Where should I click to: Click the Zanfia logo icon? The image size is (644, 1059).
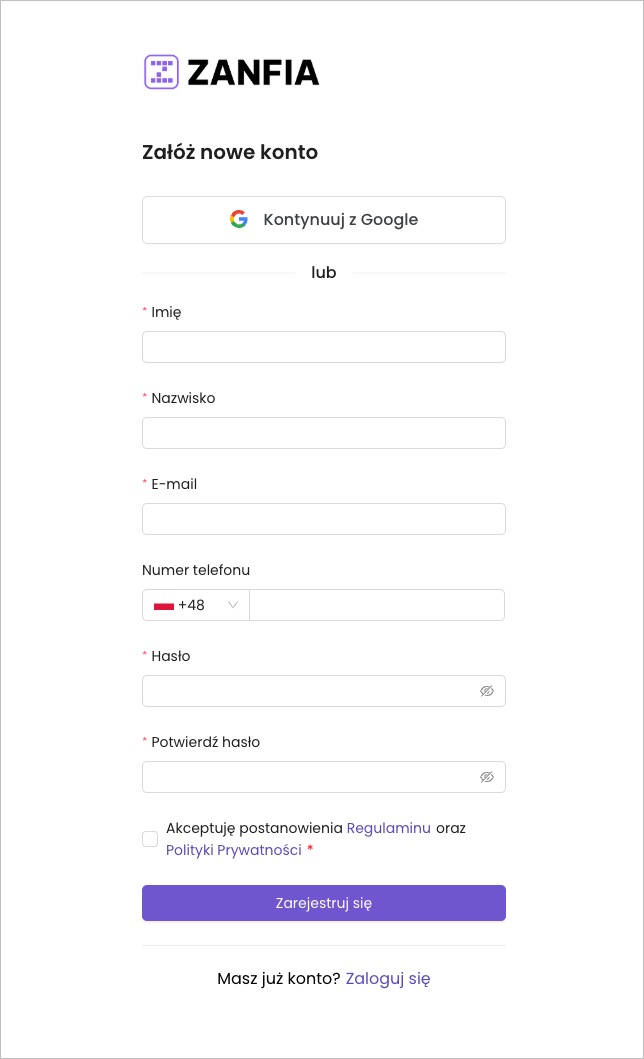coord(161,72)
